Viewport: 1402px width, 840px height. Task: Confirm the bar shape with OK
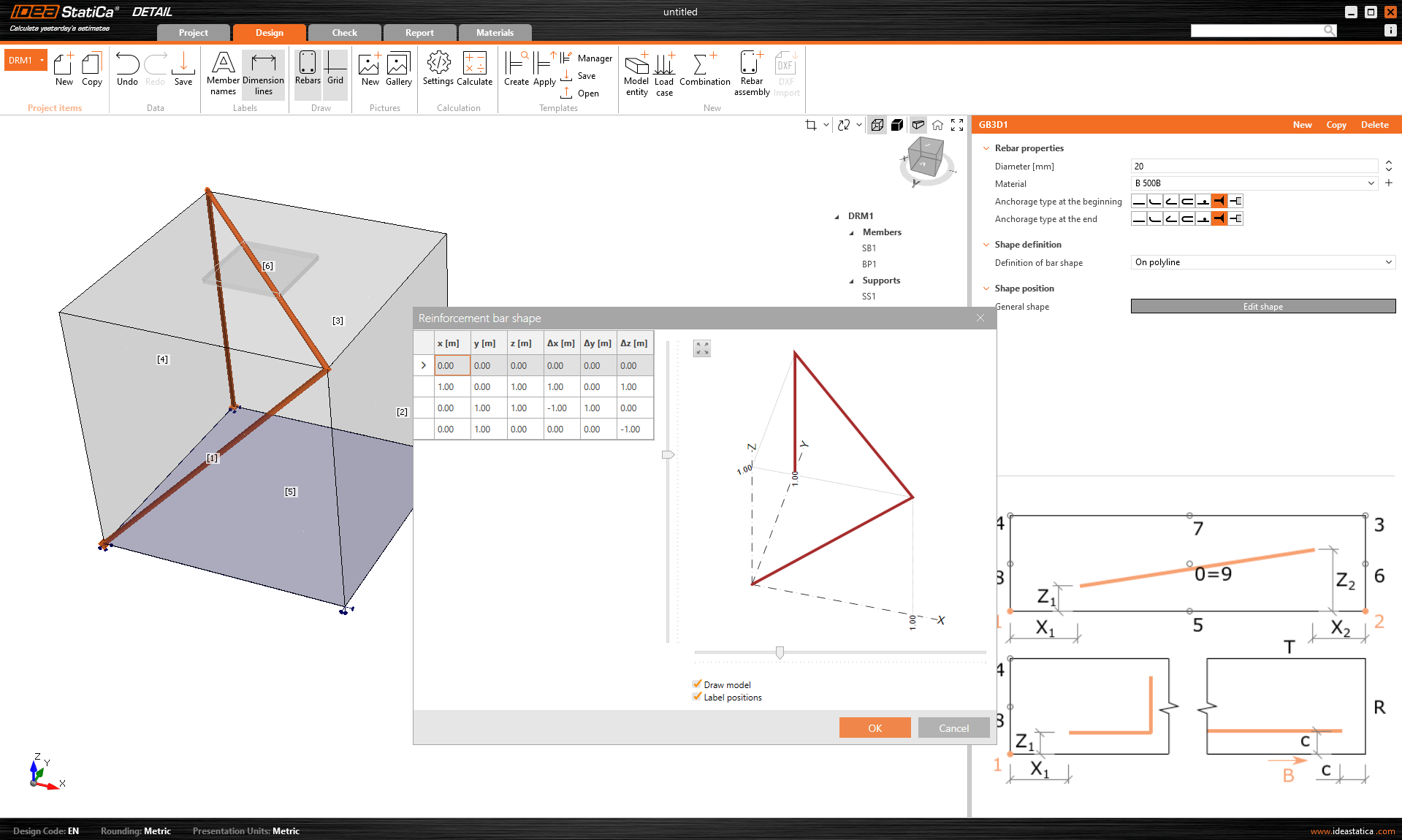(875, 728)
